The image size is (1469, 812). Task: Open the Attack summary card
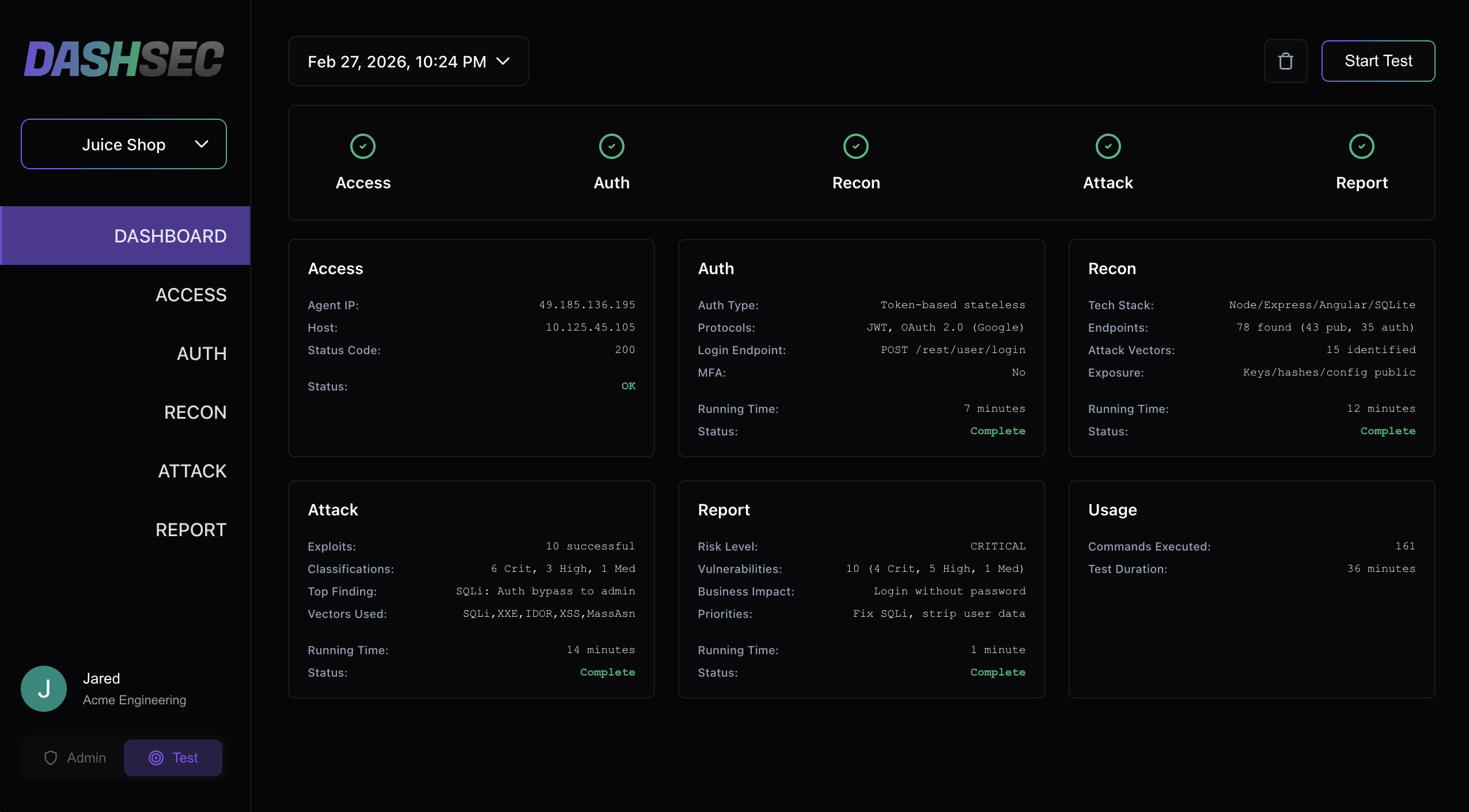pyautogui.click(x=471, y=589)
